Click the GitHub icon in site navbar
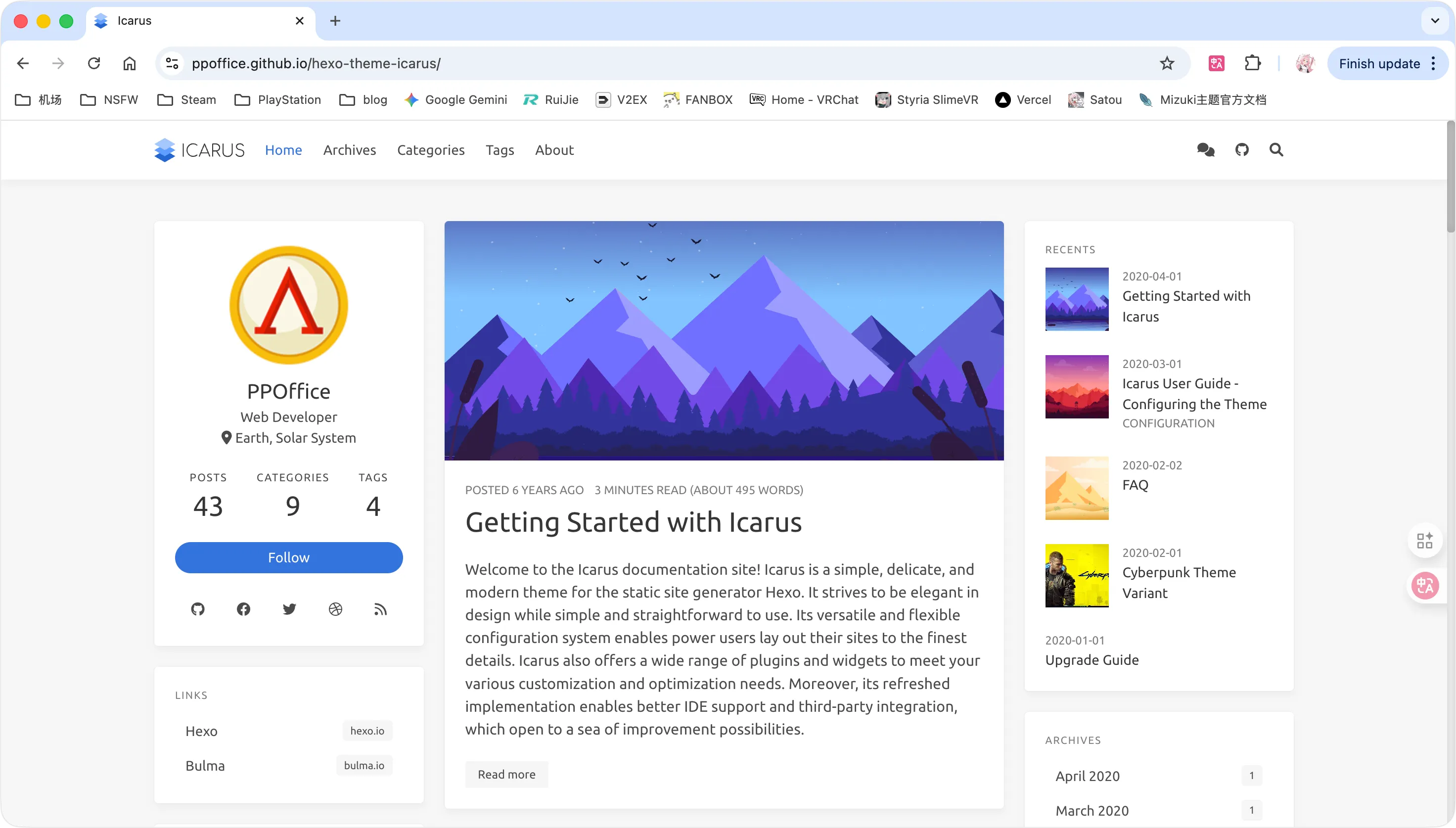The width and height of the screenshot is (1456, 828). pos(1242,150)
